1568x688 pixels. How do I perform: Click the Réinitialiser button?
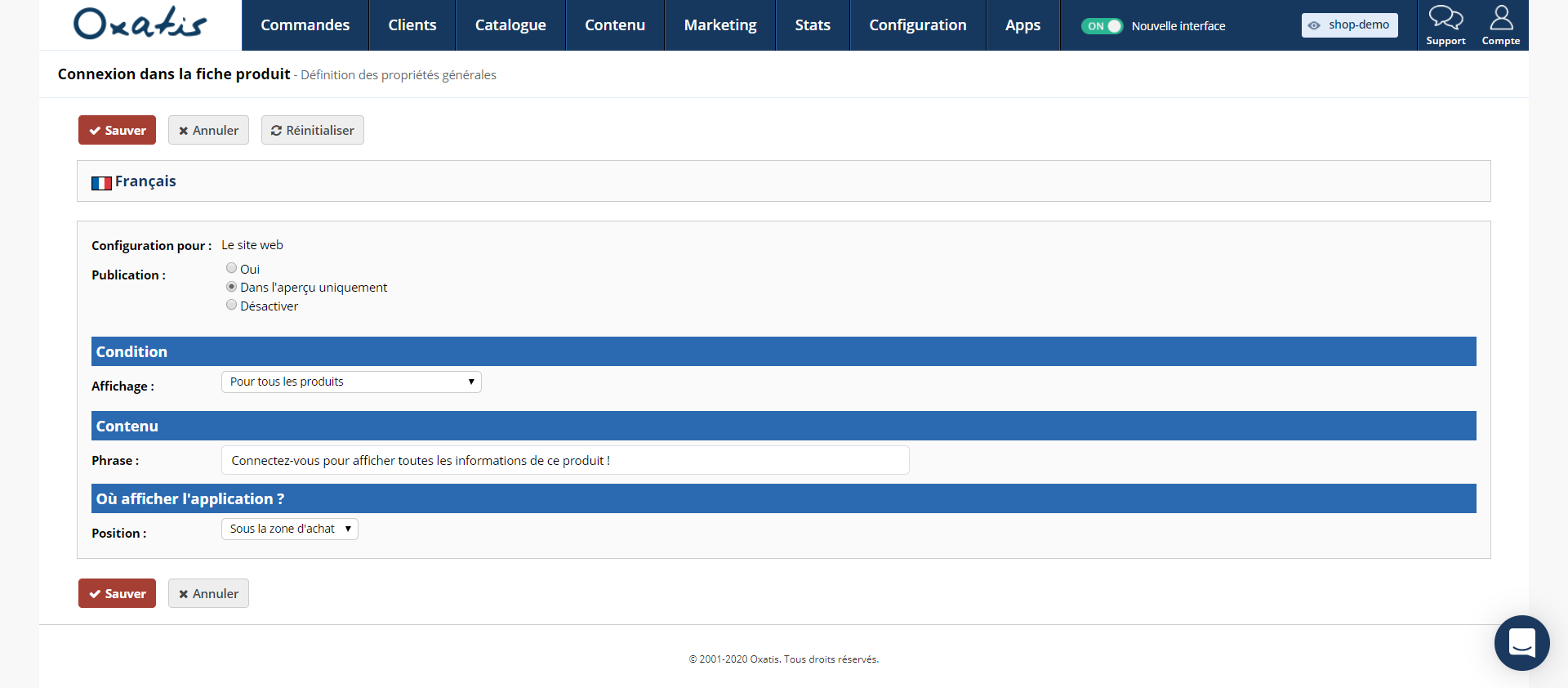pos(313,130)
